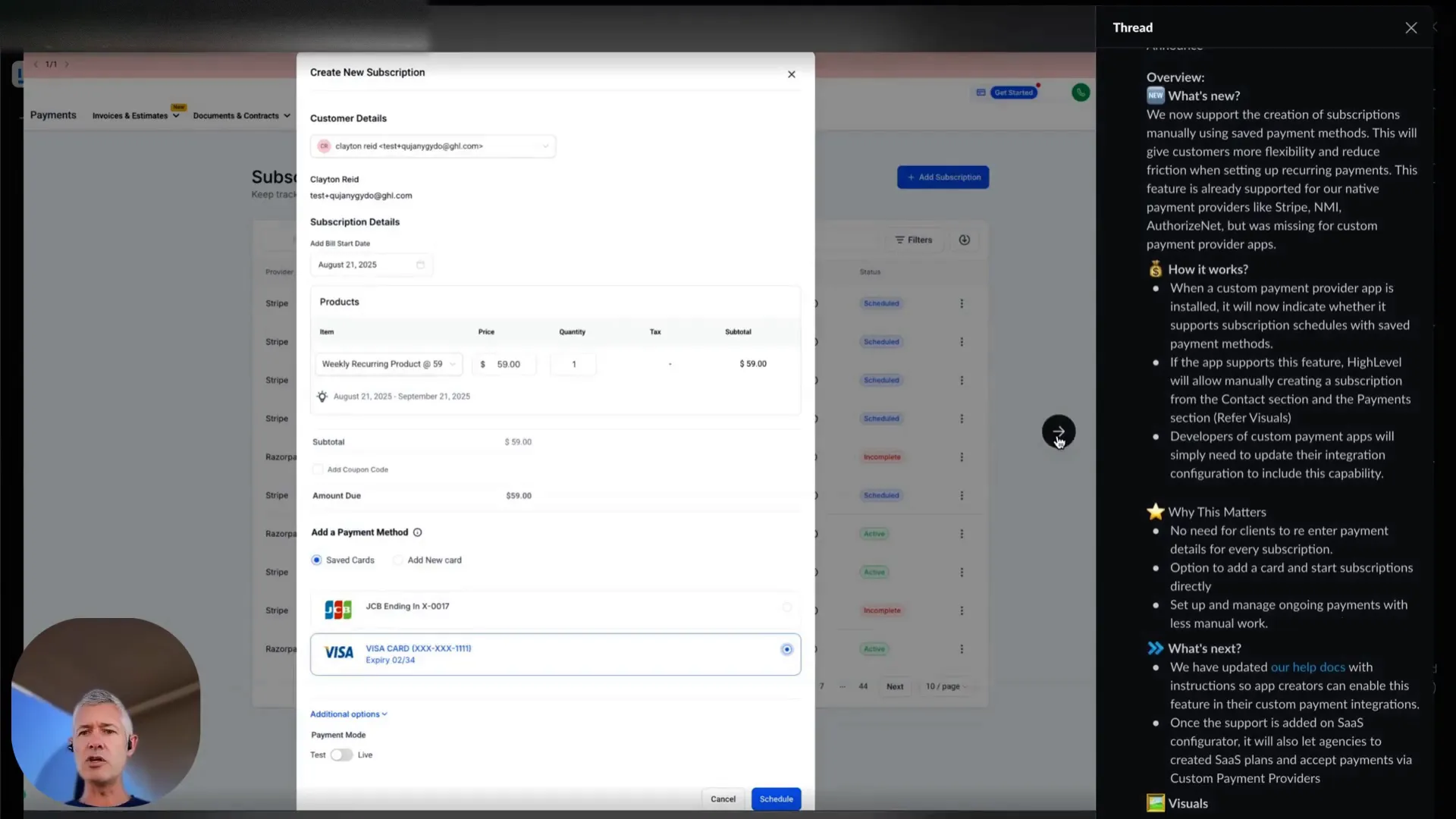Click 'Why This Matters' heading in Thread
Viewport: 1456px width, 819px height.
pyautogui.click(x=1216, y=513)
